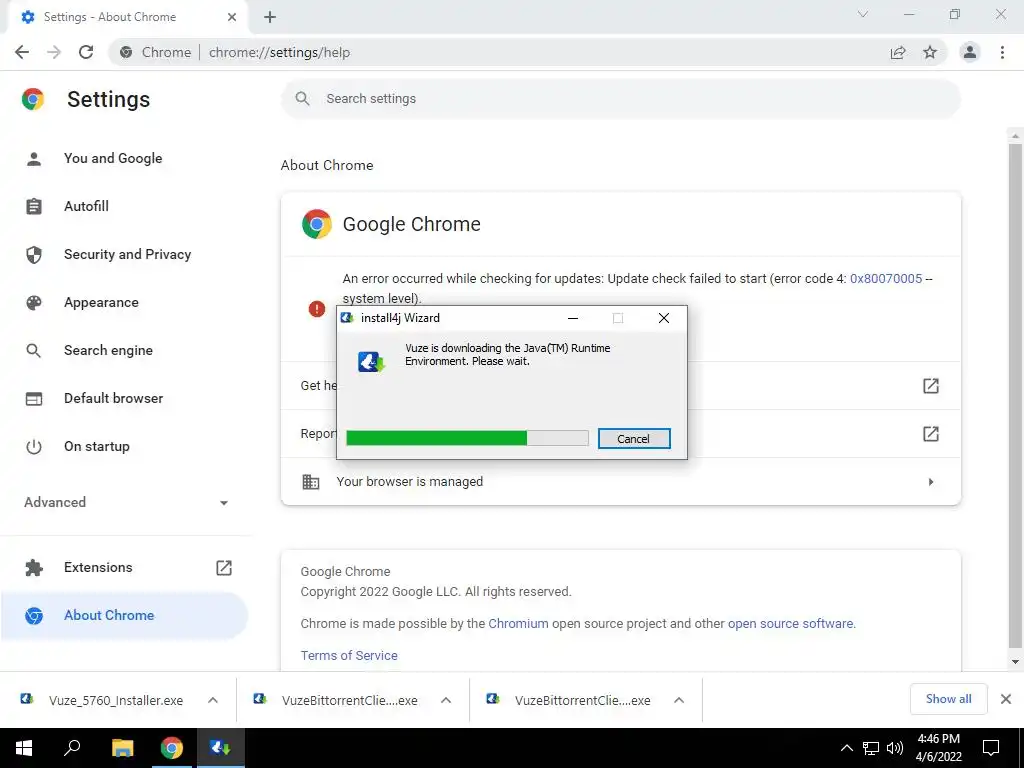Select About Chrome in the sidebar
Image resolution: width=1024 pixels, height=768 pixels.
click(124, 615)
